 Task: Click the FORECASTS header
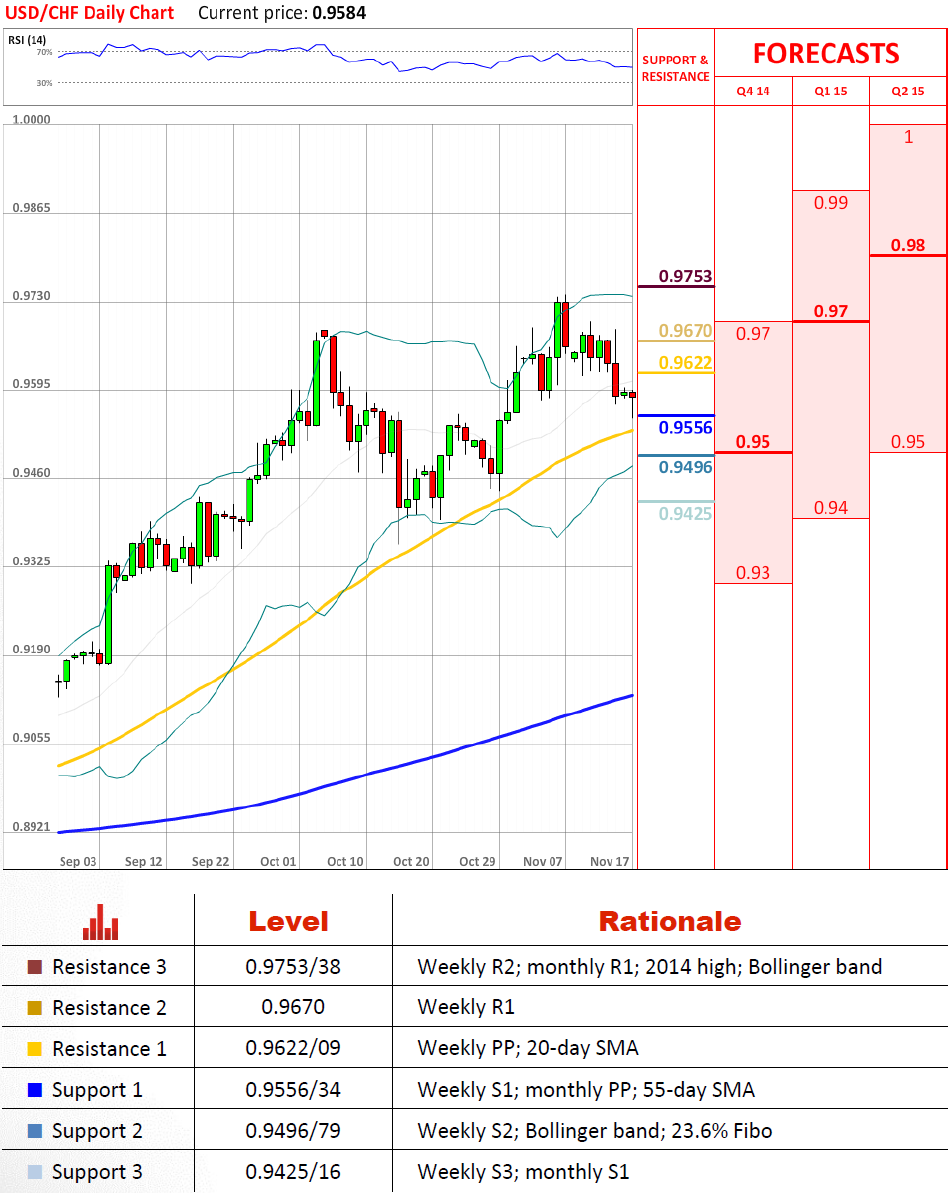(826, 53)
